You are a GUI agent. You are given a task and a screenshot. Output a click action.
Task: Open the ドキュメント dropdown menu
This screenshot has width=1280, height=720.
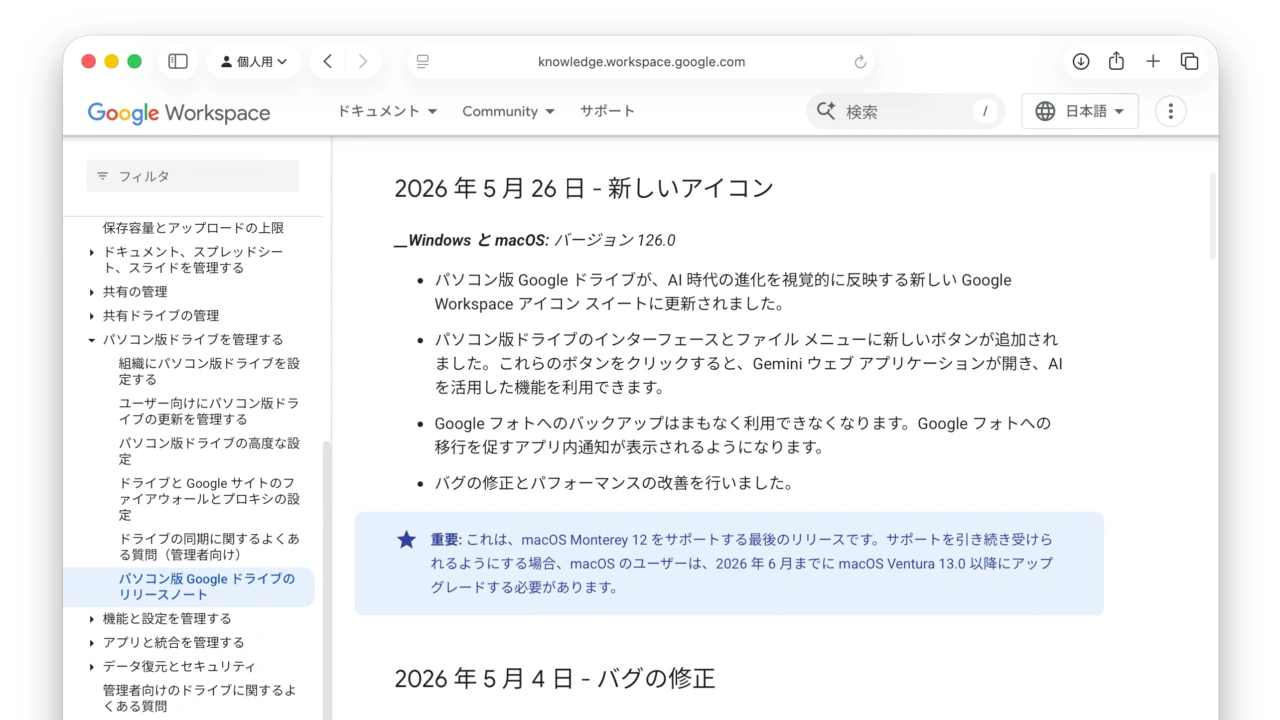(387, 111)
